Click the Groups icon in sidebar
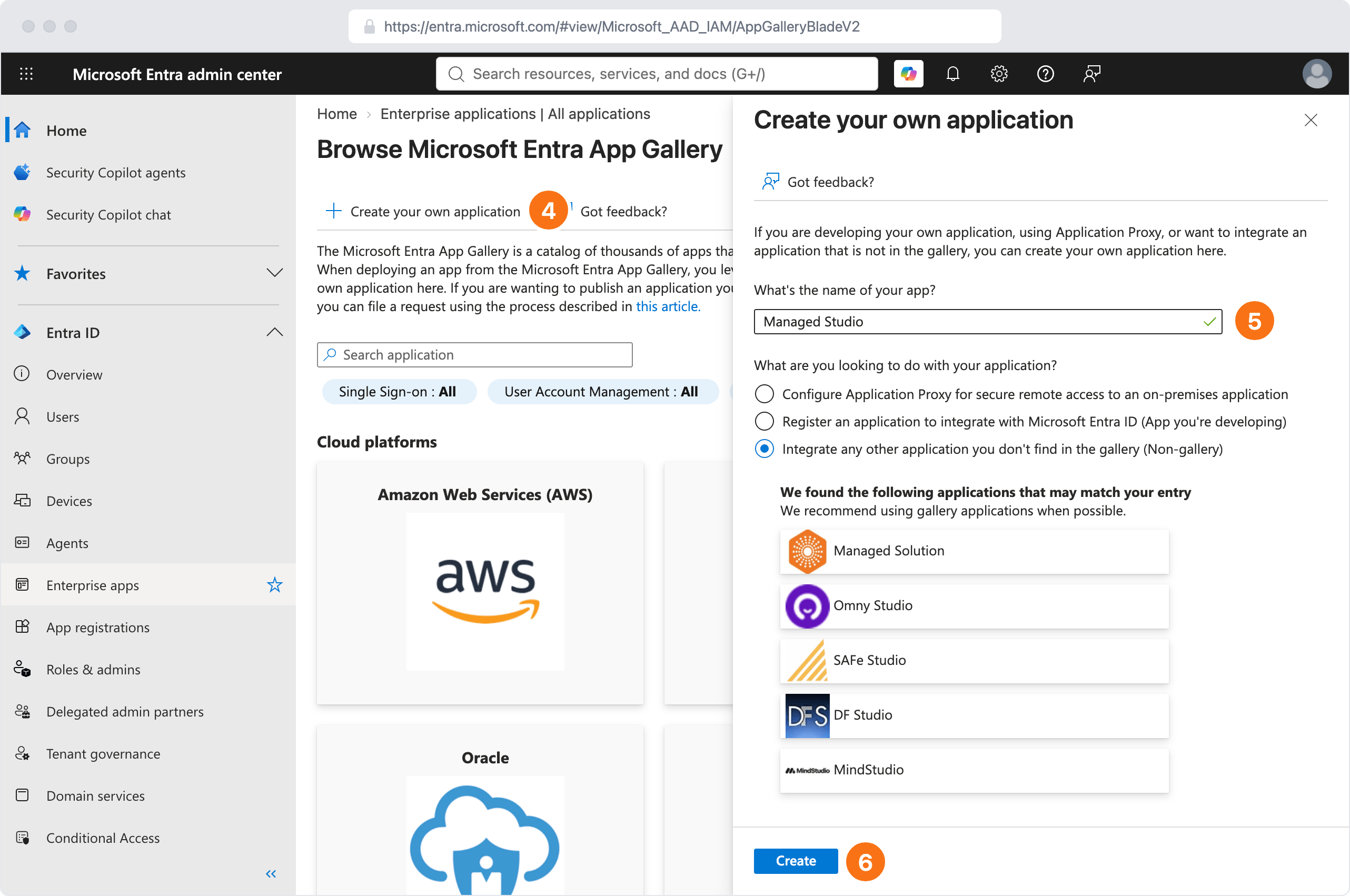This screenshot has width=1350, height=896. (22, 459)
